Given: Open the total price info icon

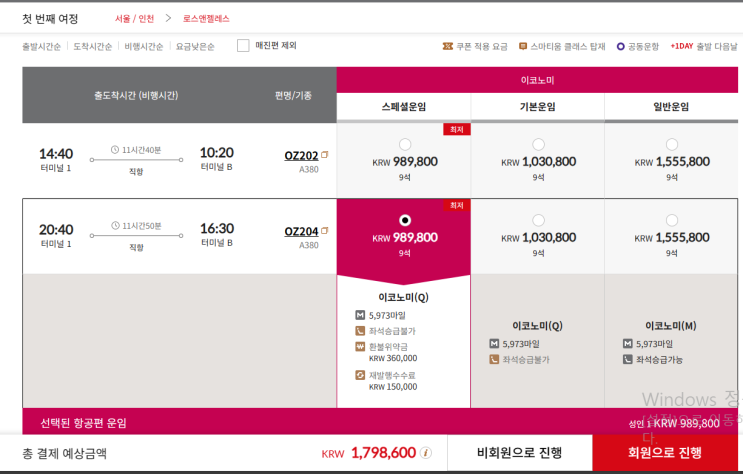Looking at the screenshot, I should point(426,453).
